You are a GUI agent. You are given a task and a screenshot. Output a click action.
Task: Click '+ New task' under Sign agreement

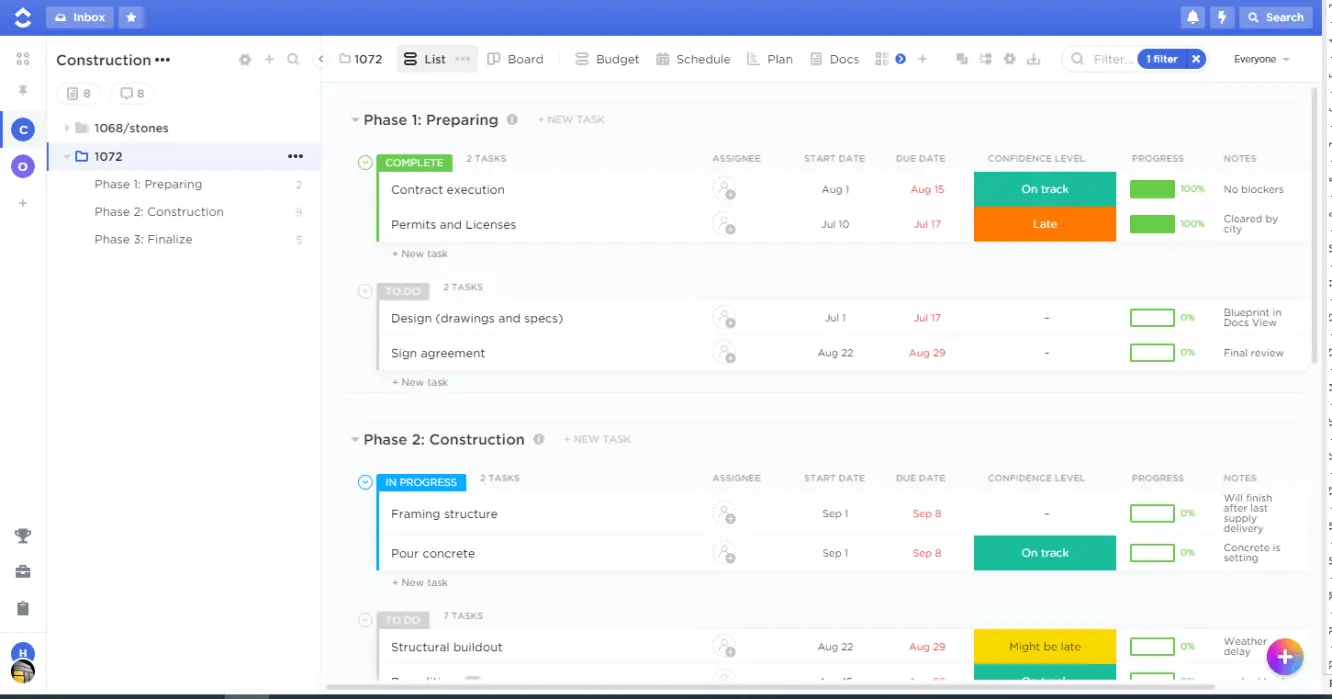(420, 382)
